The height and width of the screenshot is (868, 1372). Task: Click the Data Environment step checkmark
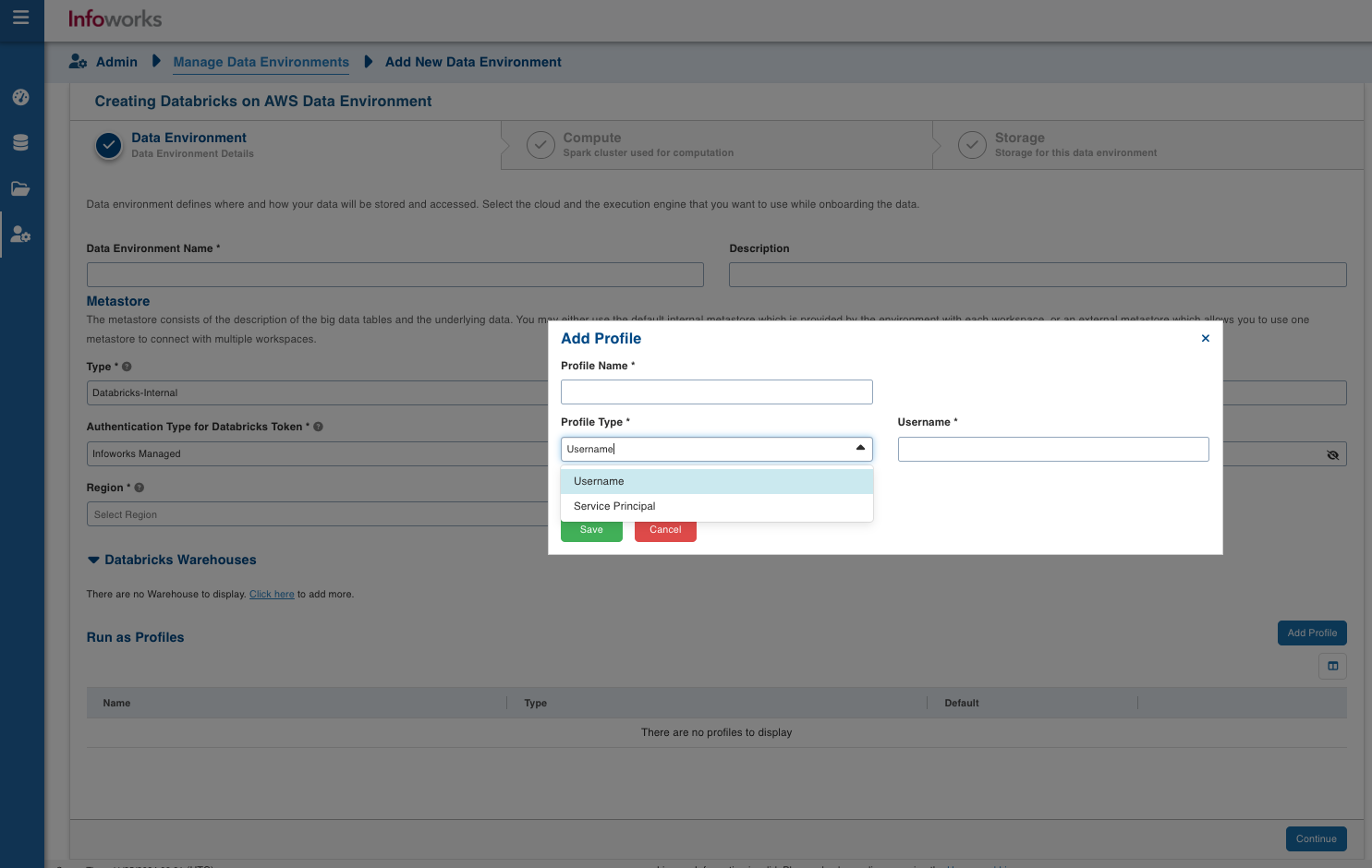coord(109,145)
